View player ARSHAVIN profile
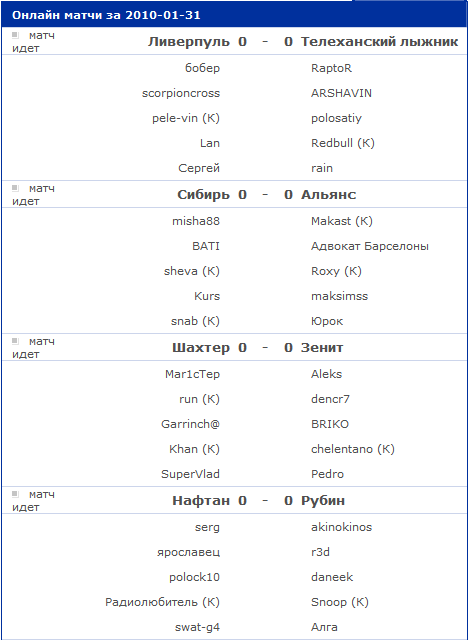470x640 pixels. 341,93
